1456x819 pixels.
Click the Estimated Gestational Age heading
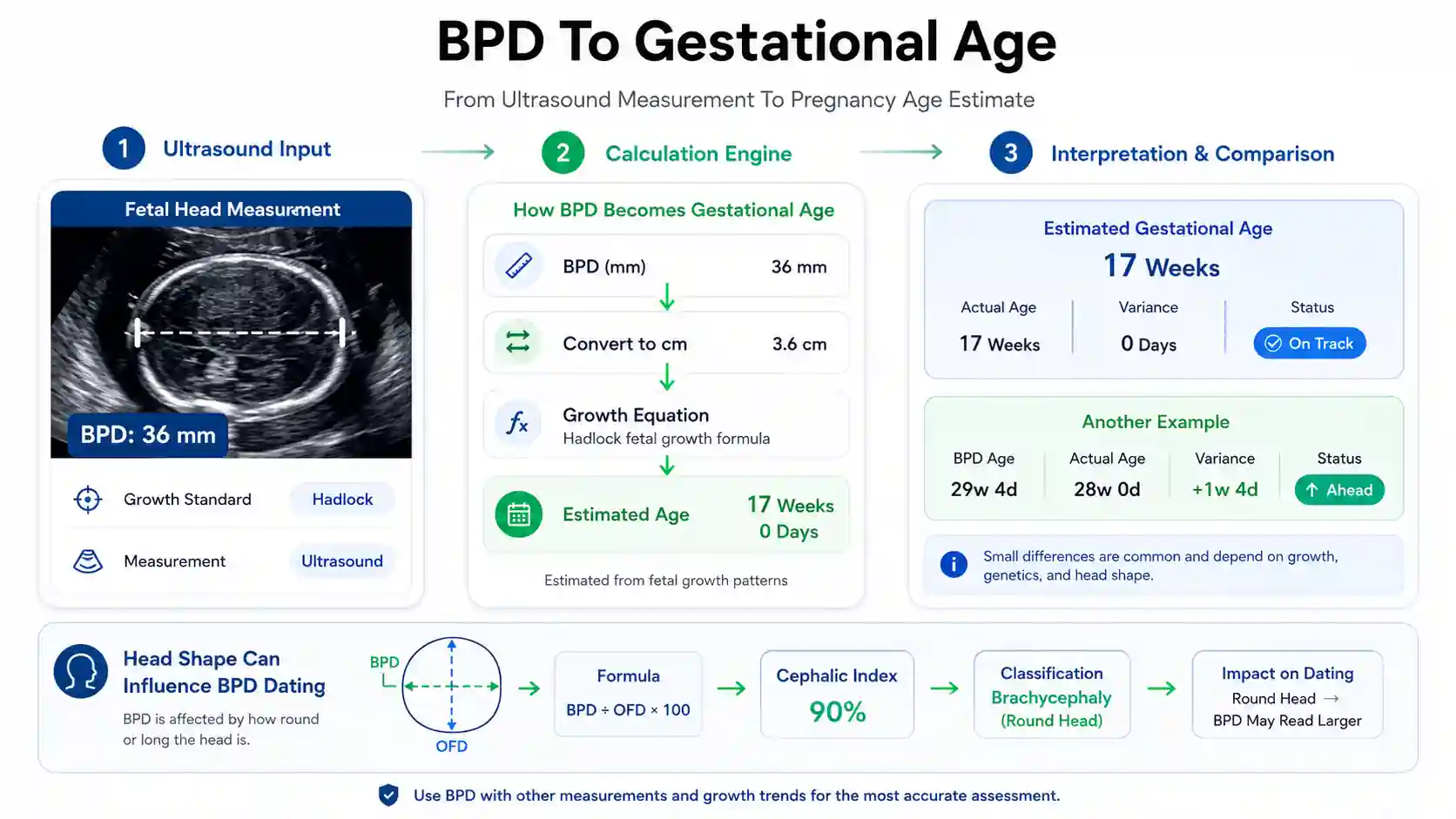tap(1158, 228)
